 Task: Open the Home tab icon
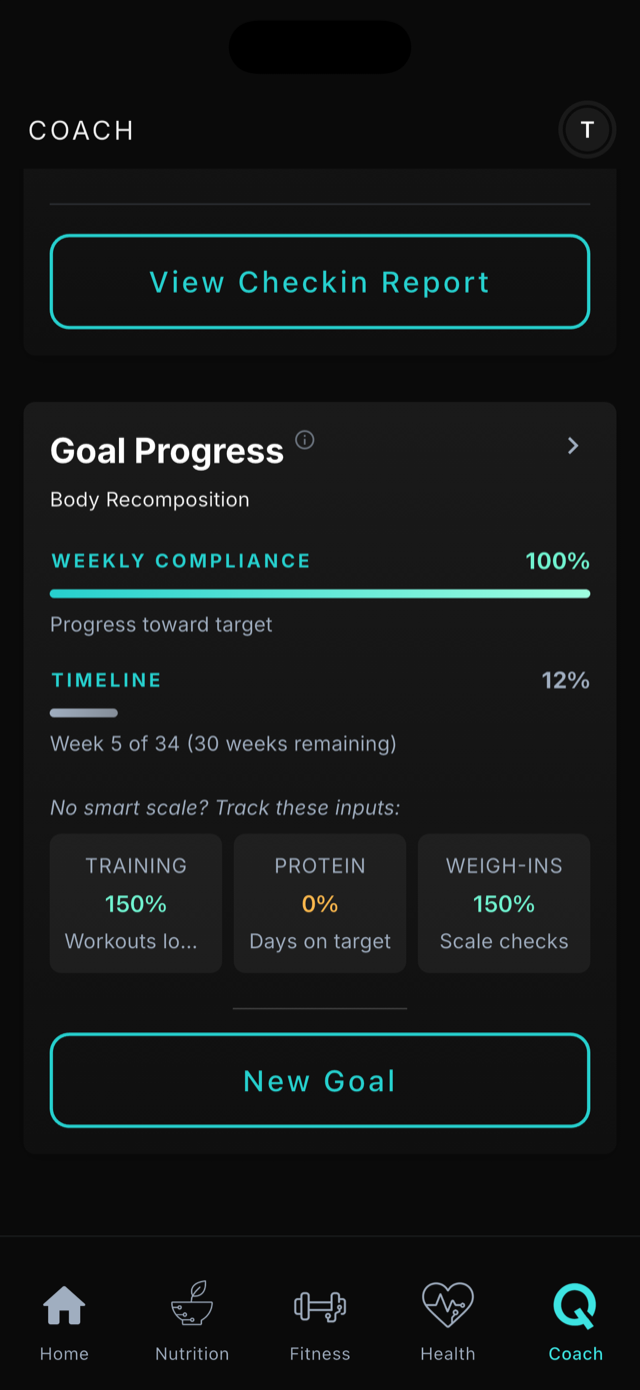click(64, 1305)
